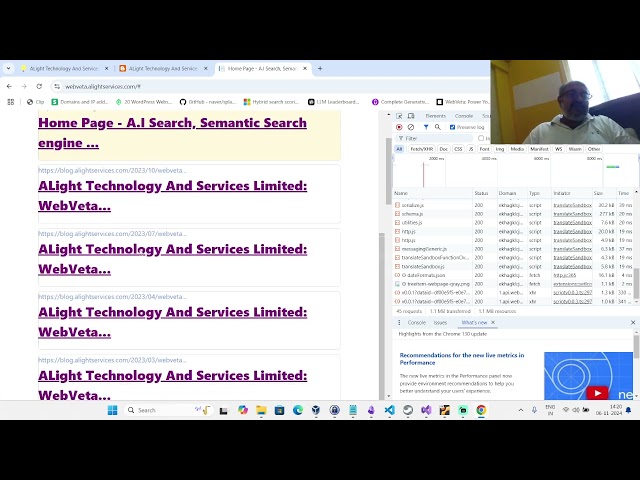Select the All request type filter
The width and height of the screenshot is (640, 480).
click(x=399, y=149)
